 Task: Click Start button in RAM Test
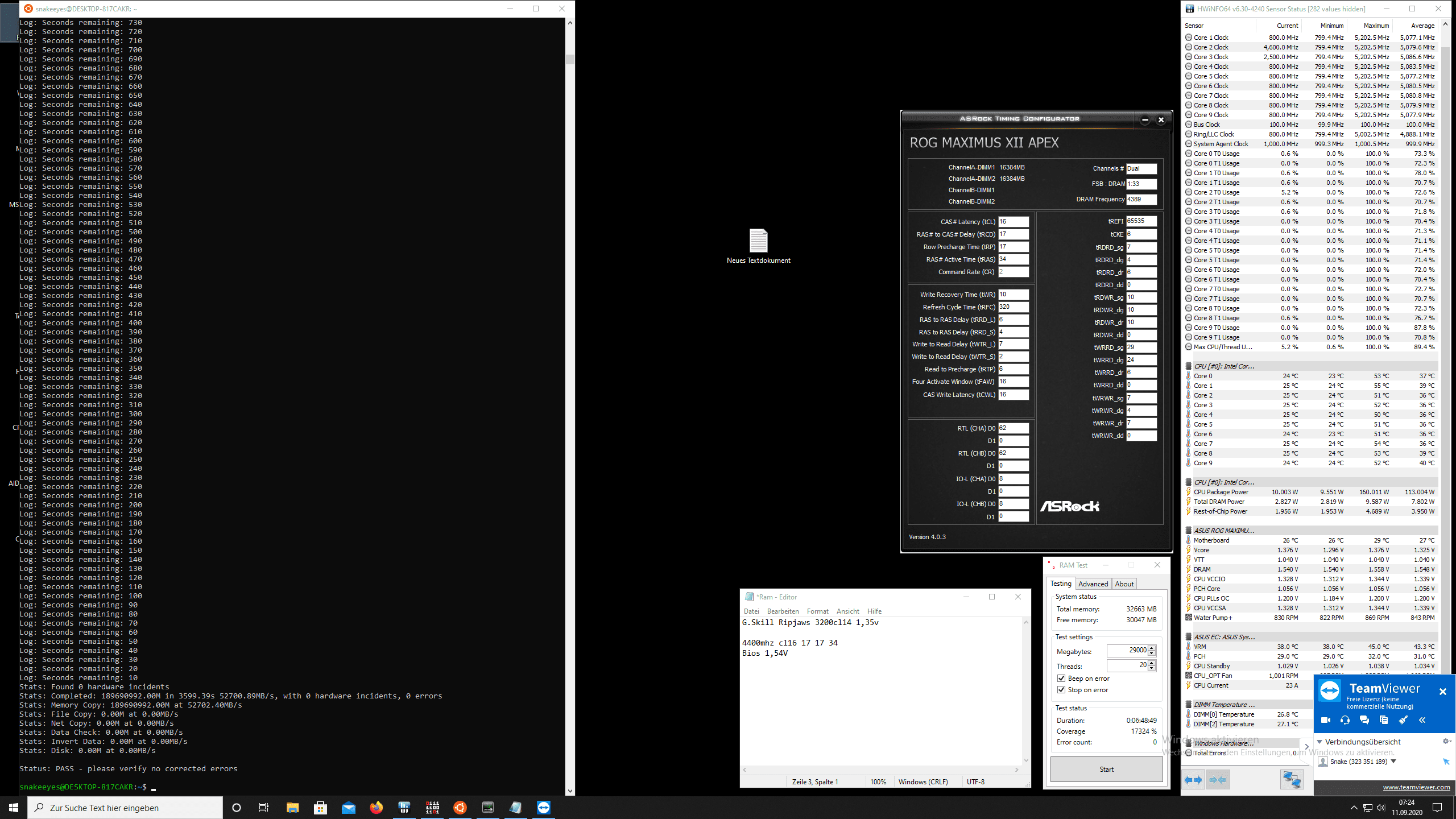tap(1106, 770)
